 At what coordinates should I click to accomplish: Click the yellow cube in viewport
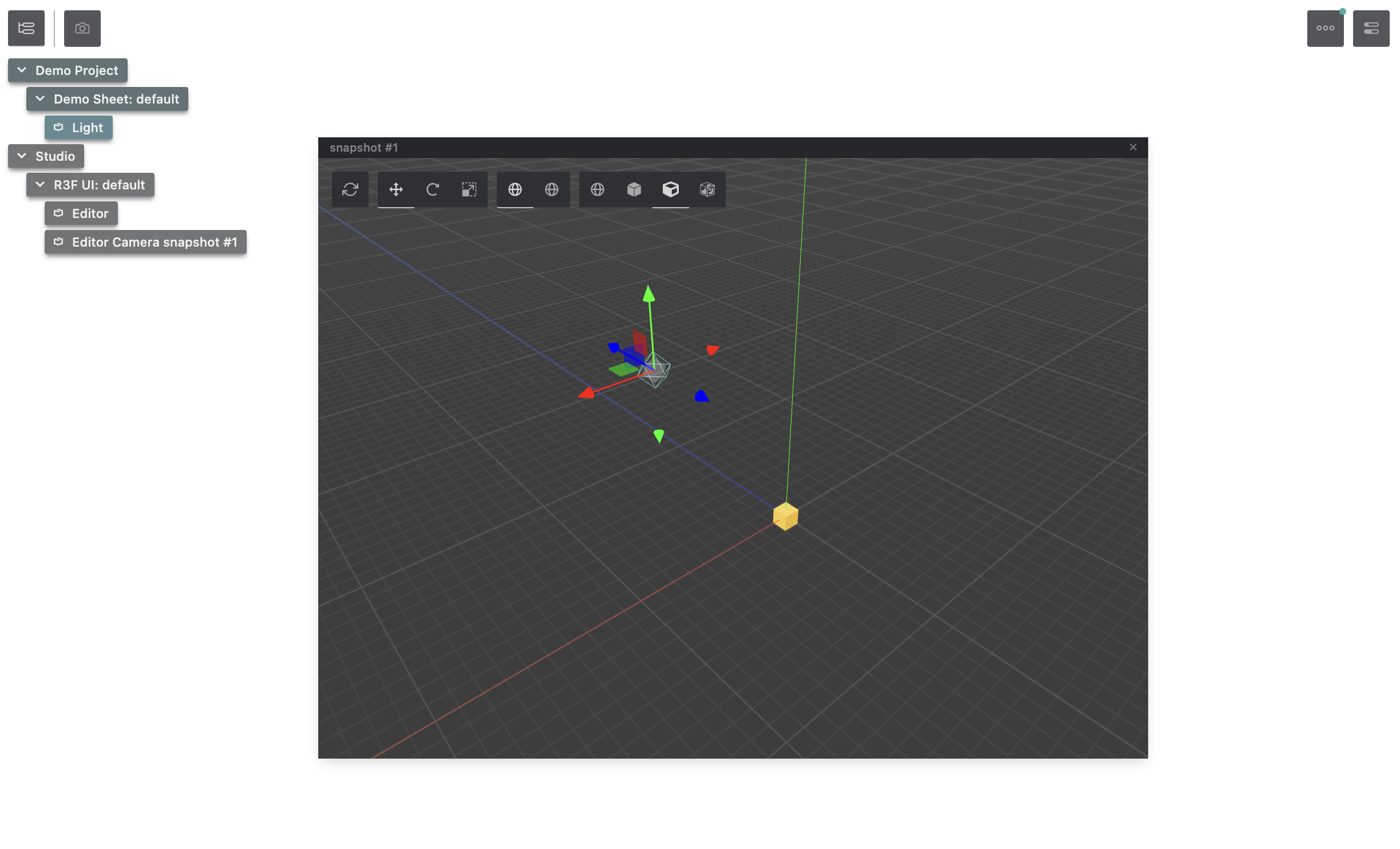pyautogui.click(x=785, y=517)
